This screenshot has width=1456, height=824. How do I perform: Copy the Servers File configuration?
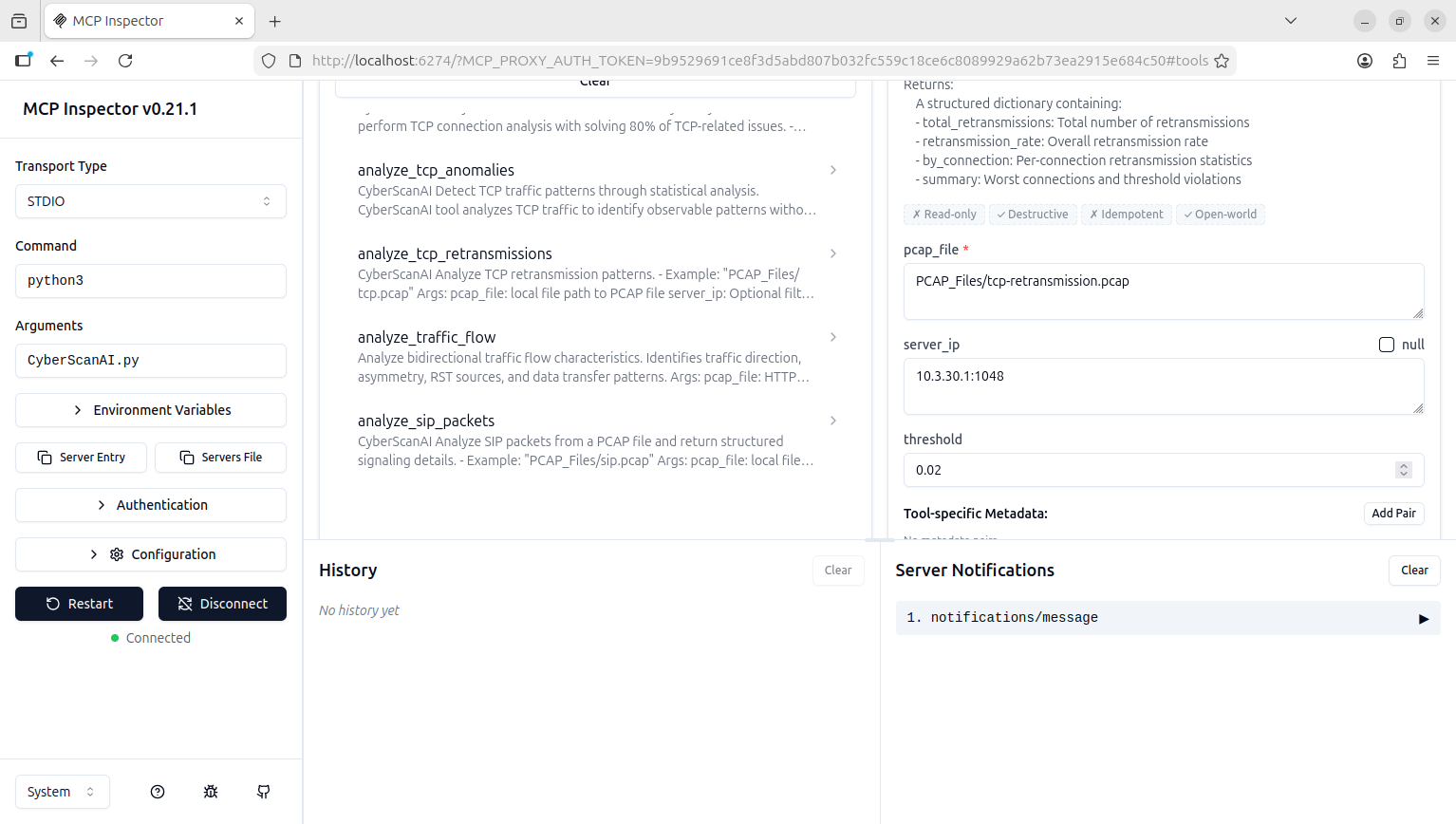[221, 458]
